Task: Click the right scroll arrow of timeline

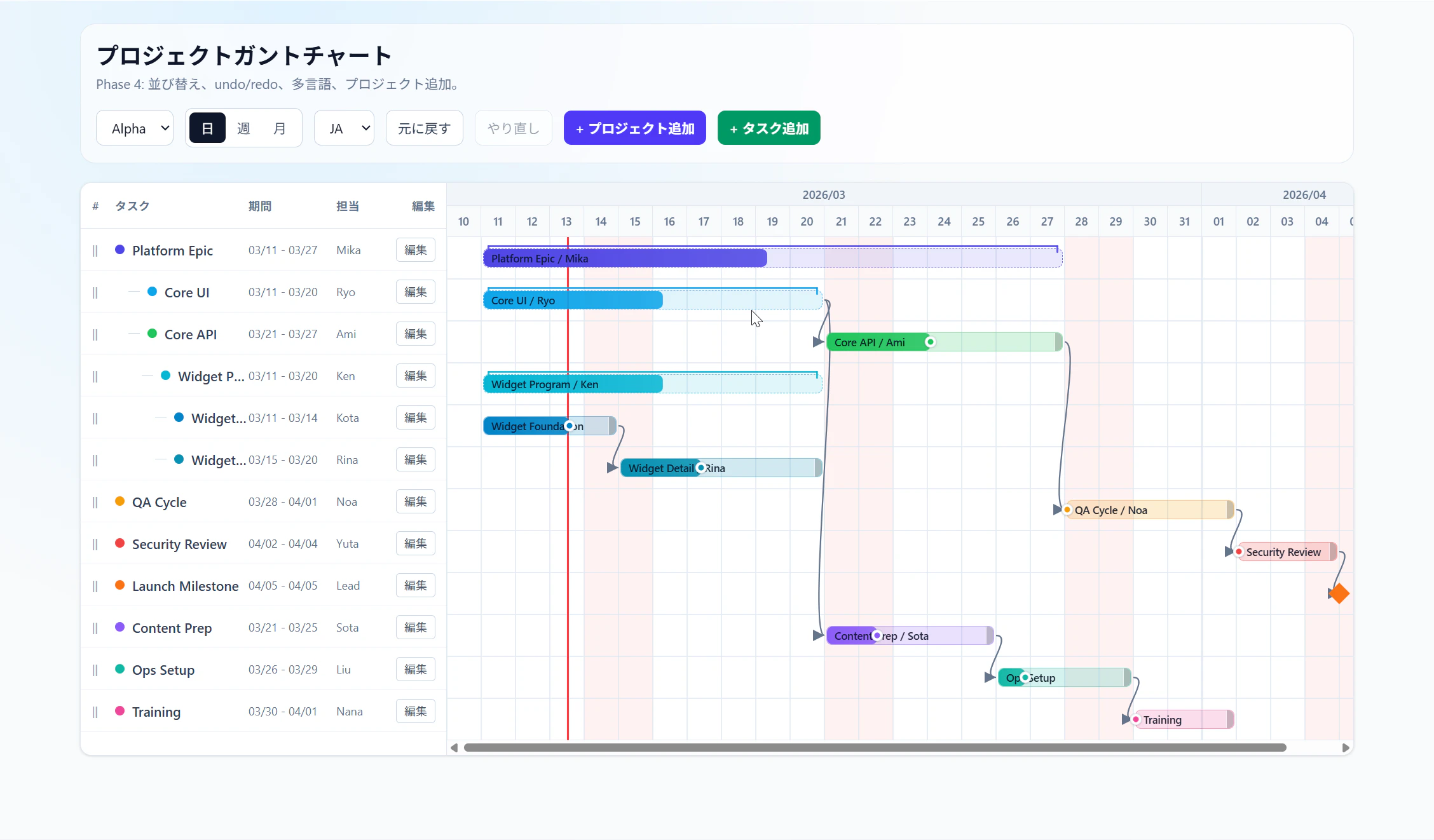Action: (1346, 748)
